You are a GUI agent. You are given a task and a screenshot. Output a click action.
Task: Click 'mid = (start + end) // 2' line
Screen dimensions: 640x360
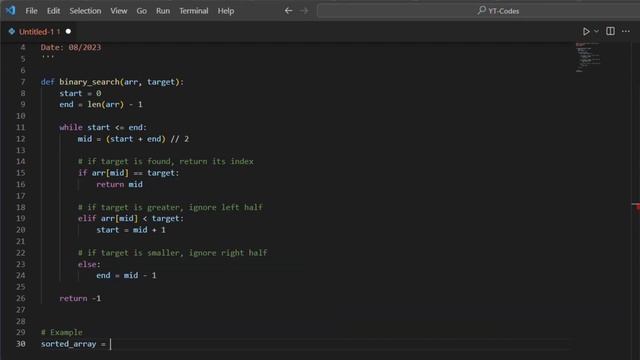(x=133, y=139)
